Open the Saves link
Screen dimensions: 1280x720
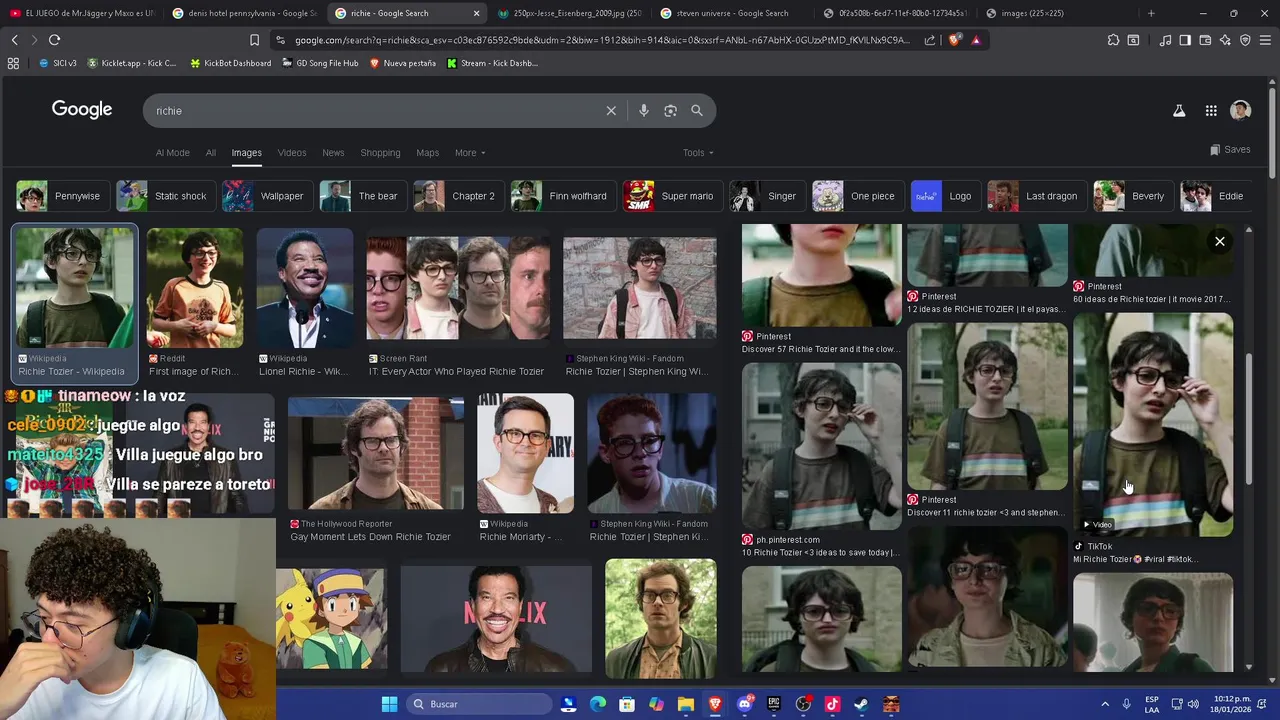pos(1230,150)
